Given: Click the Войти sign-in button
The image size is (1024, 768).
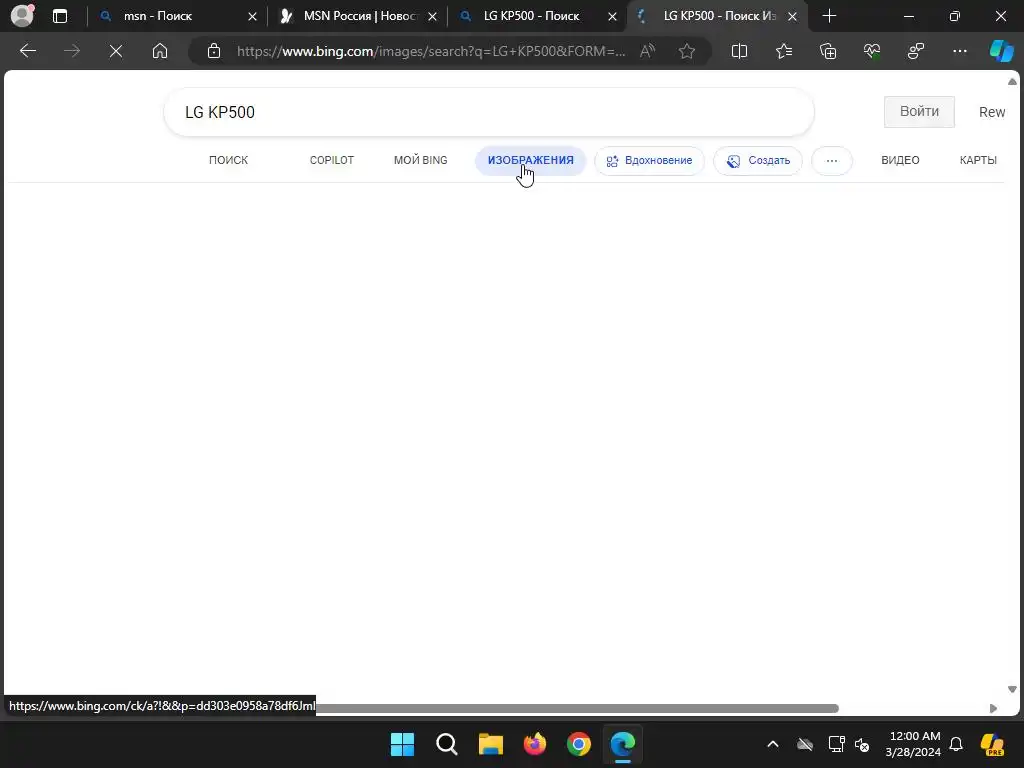Looking at the screenshot, I should pyautogui.click(x=920, y=112).
